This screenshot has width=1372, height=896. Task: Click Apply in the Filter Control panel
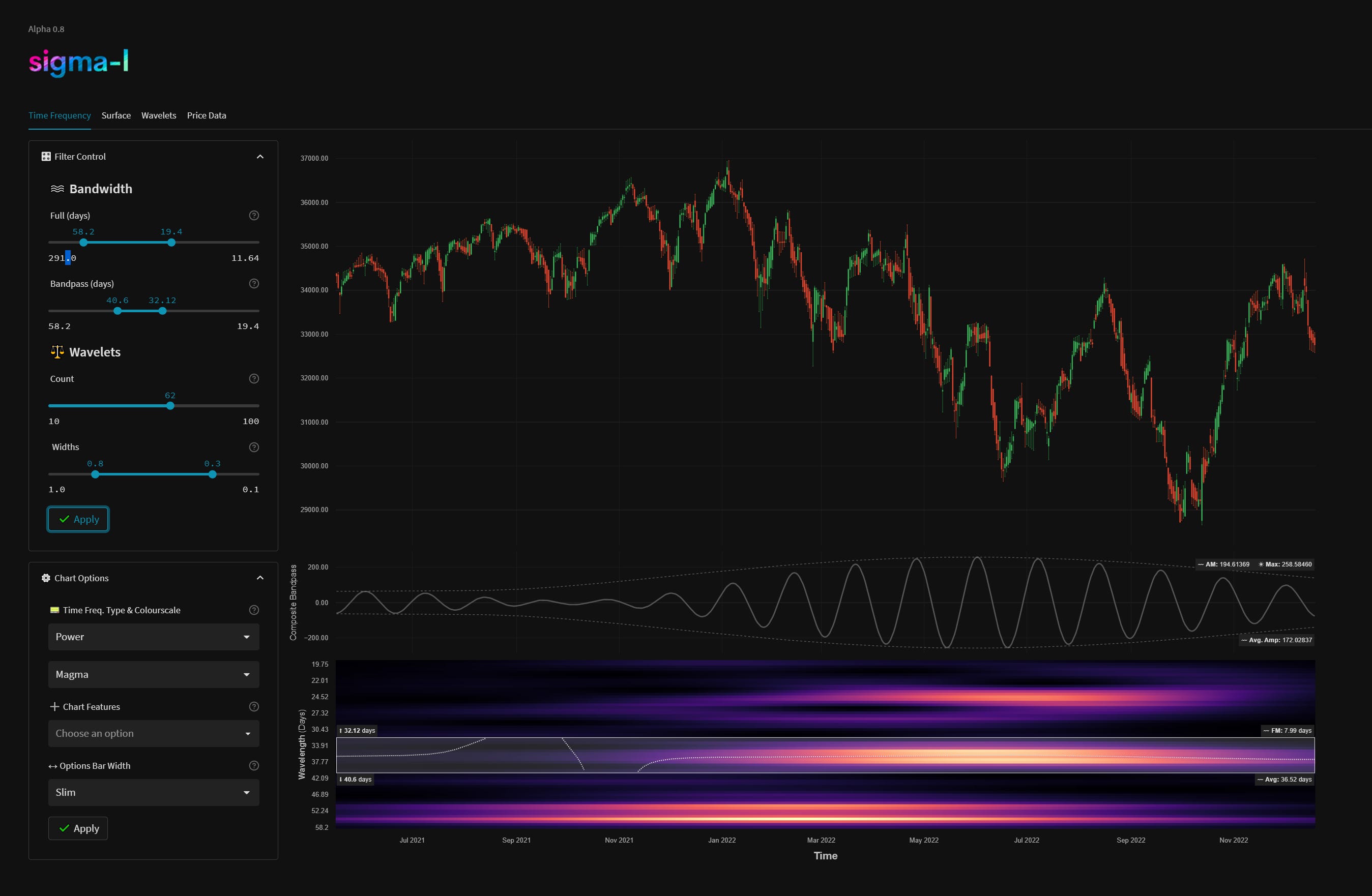(x=78, y=519)
